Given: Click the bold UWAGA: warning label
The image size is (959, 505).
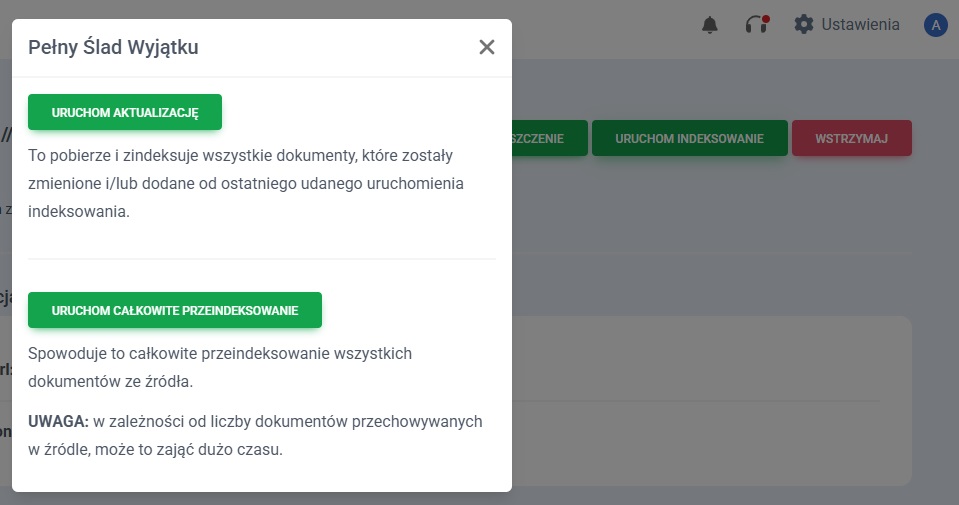Looking at the screenshot, I should pos(59,422).
